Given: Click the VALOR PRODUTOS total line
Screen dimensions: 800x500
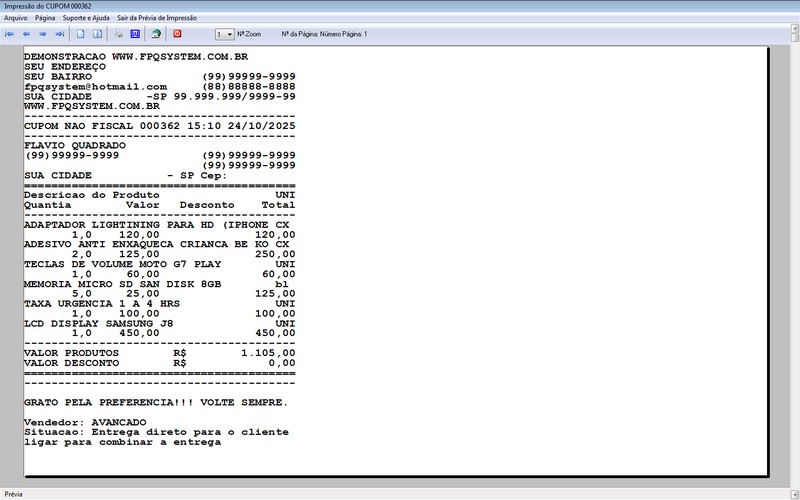Looking at the screenshot, I should coord(160,353).
